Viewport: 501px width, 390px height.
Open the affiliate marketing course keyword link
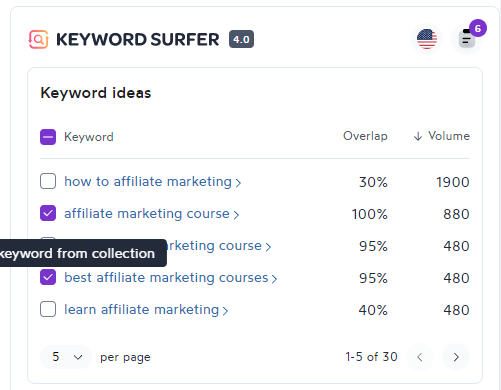(x=147, y=213)
